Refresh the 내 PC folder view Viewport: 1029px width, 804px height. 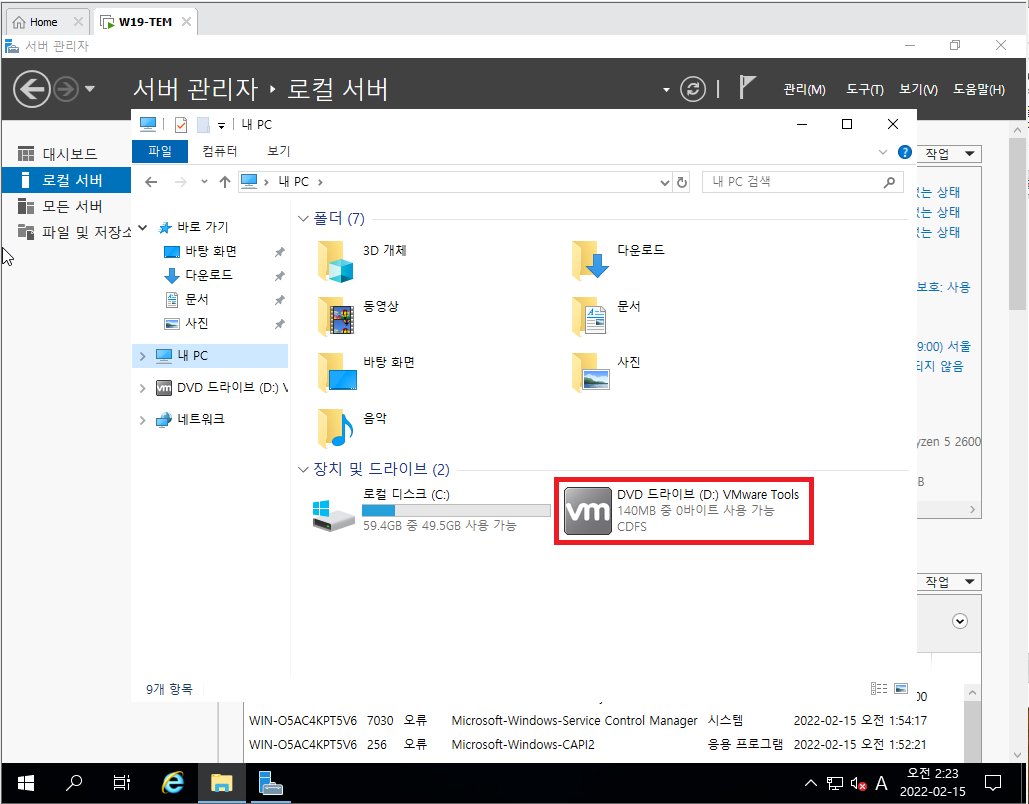tap(682, 182)
